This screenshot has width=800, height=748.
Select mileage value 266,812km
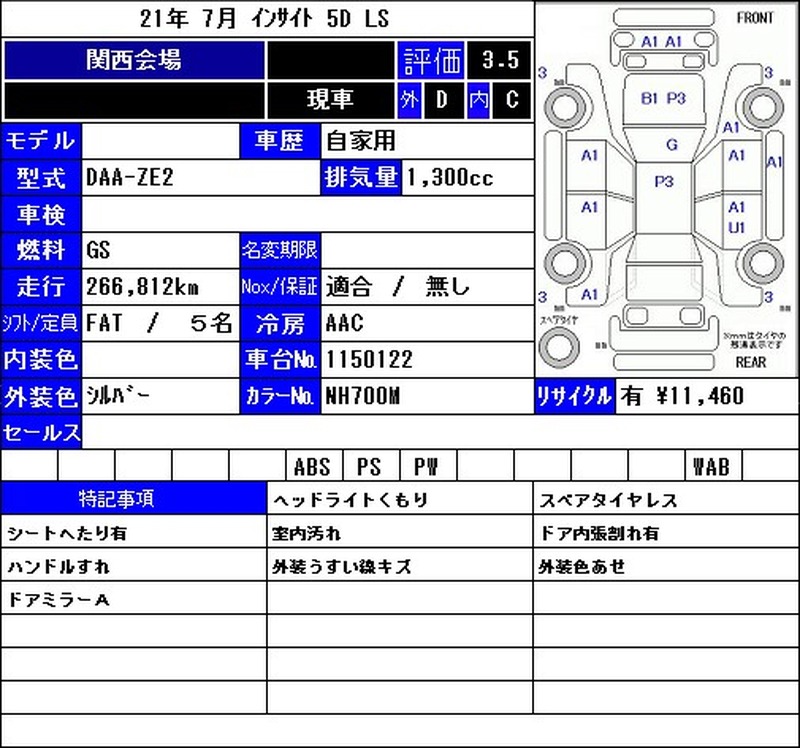click(x=142, y=287)
